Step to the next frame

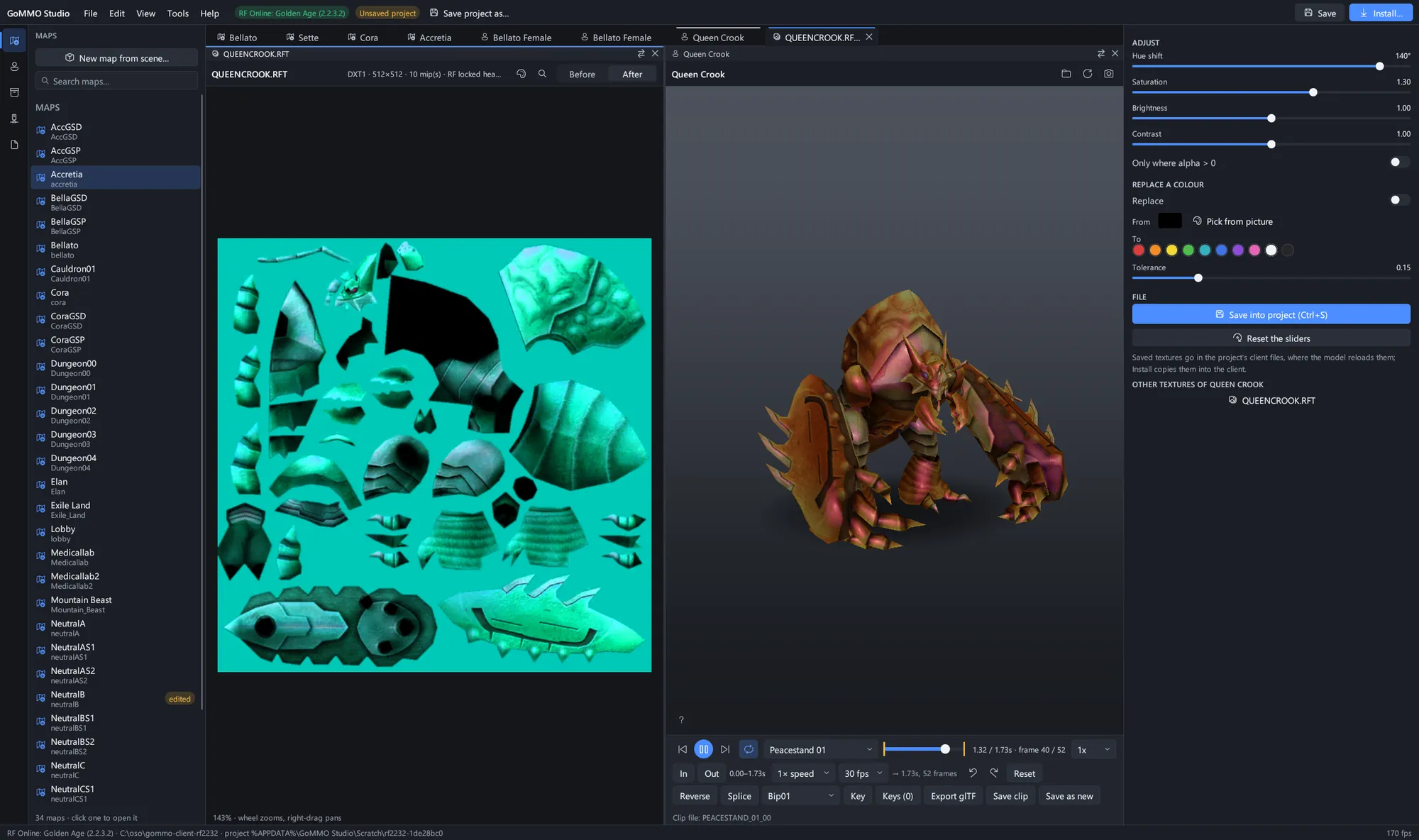[724, 749]
